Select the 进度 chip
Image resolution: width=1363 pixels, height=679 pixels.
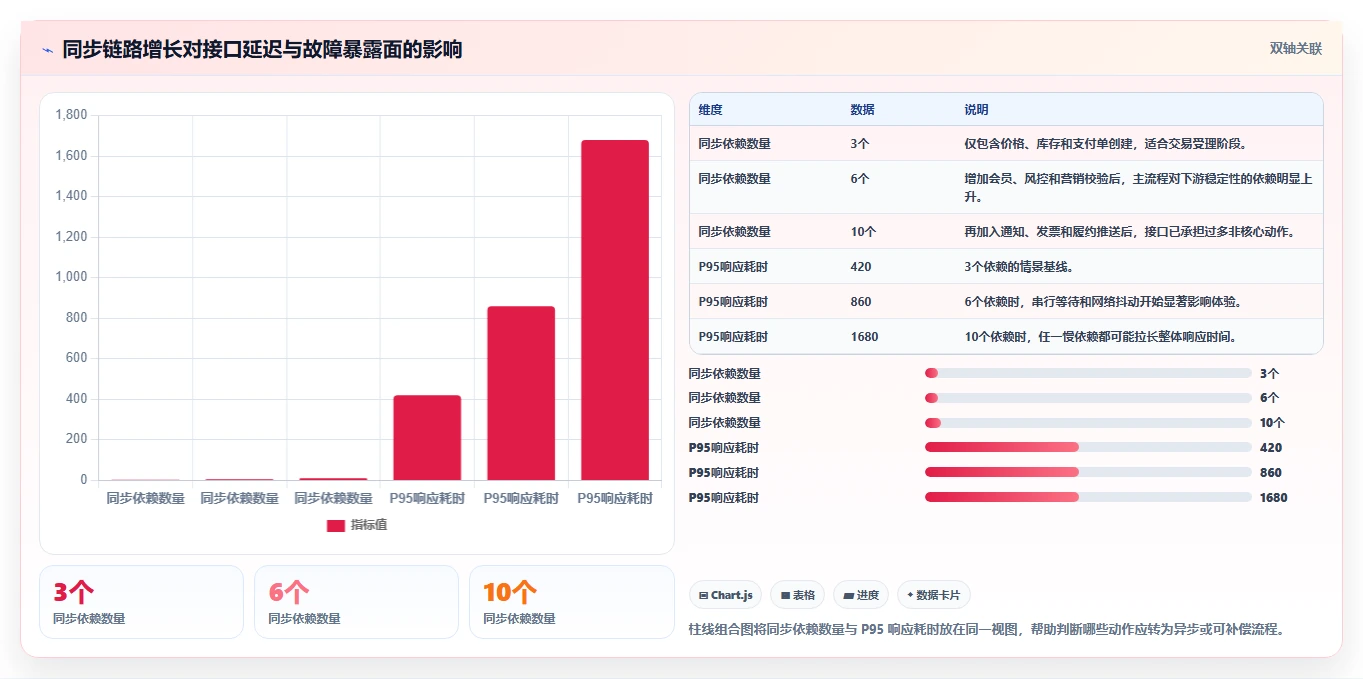[x=861, y=595]
